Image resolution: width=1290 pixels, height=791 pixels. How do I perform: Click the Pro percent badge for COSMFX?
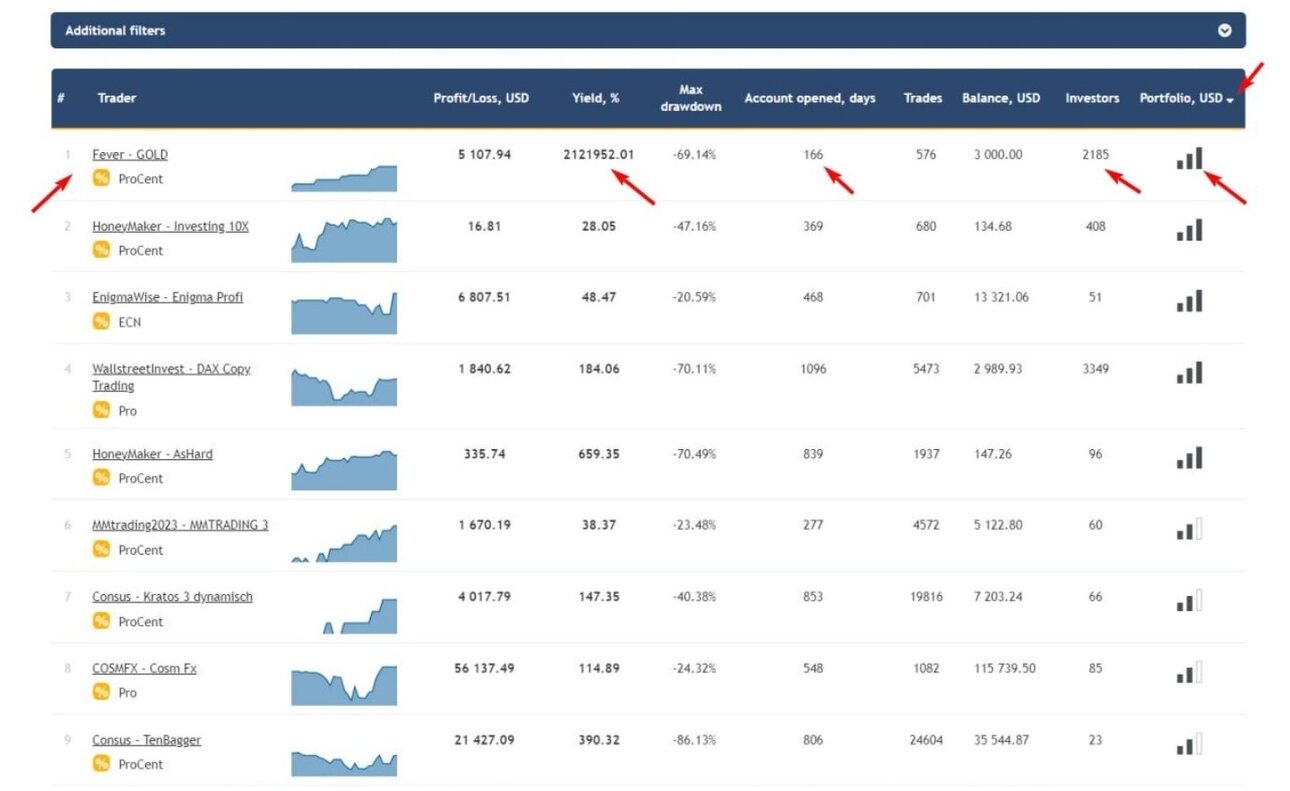point(101,692)
